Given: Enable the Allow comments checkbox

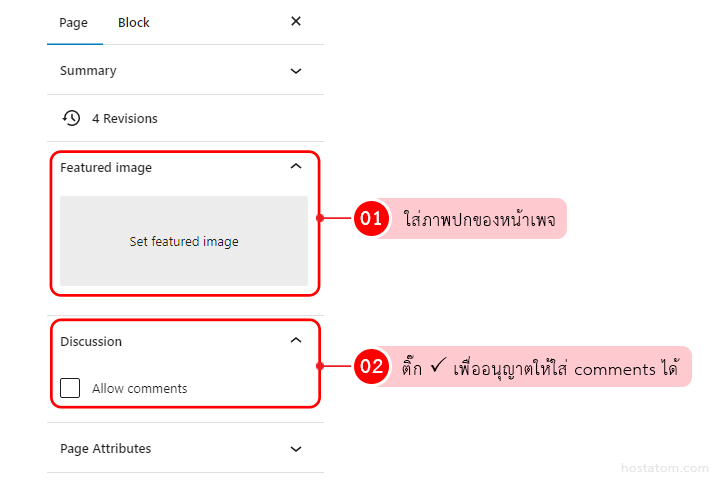Looking at the screenshot, I should pos(70,388).
